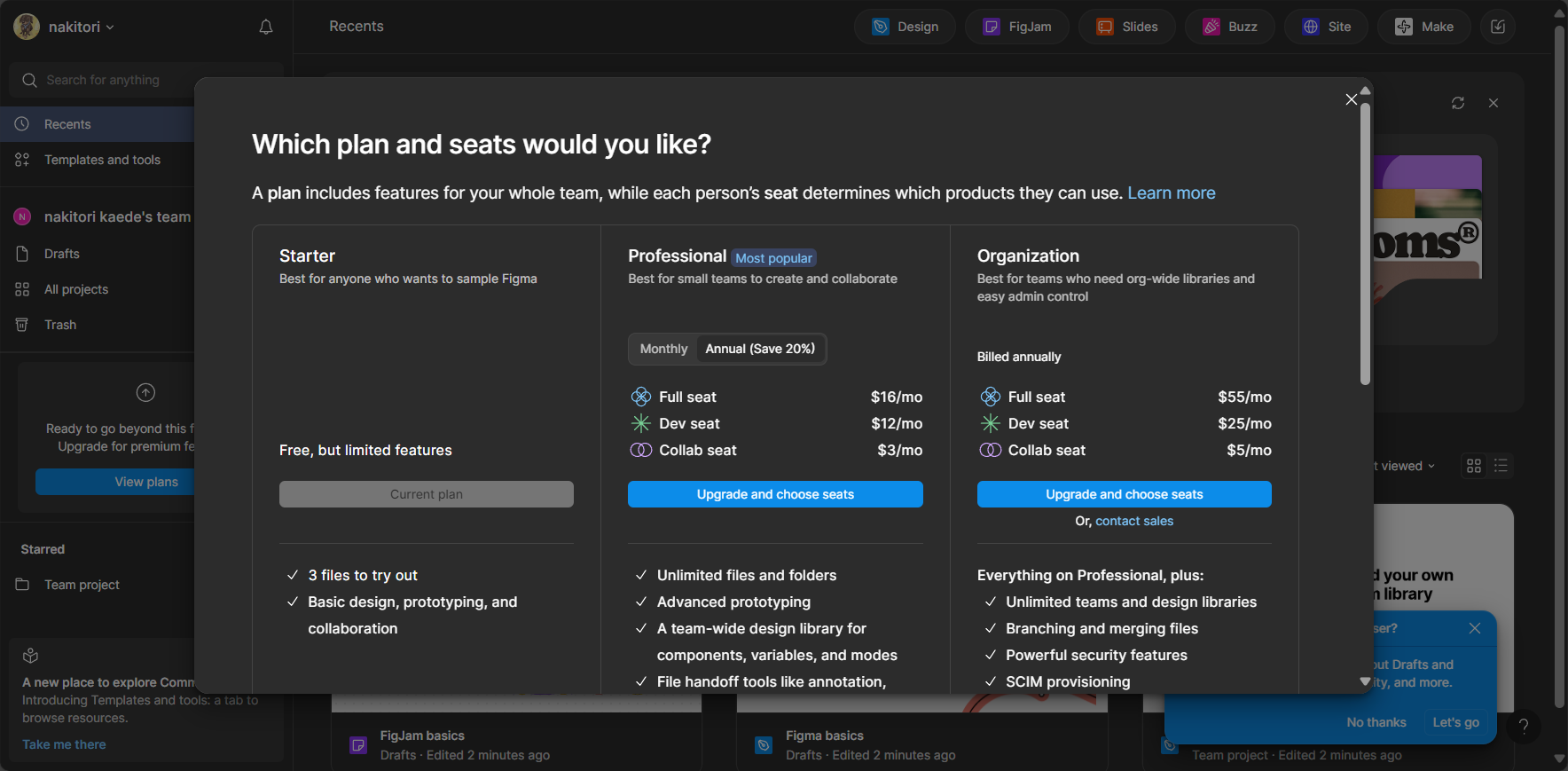Open Templates and tools in sidebar
Image resolution: width=1568 pixels, height=771 pixels.
tap(98, 160)
